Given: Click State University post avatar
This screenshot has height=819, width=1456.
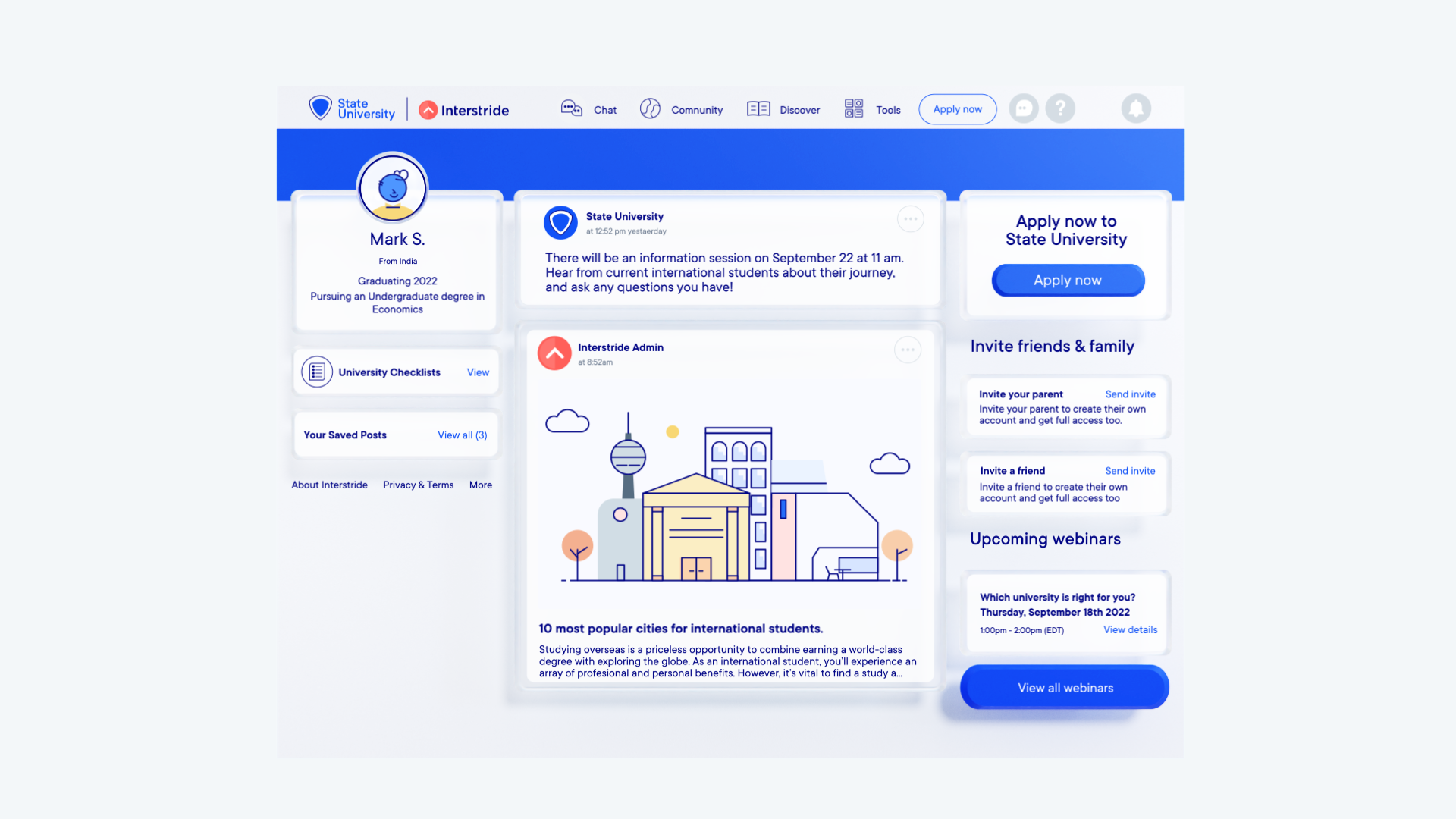Looking at the screenshot, I should pyautogui.click(x=560, y=223).
